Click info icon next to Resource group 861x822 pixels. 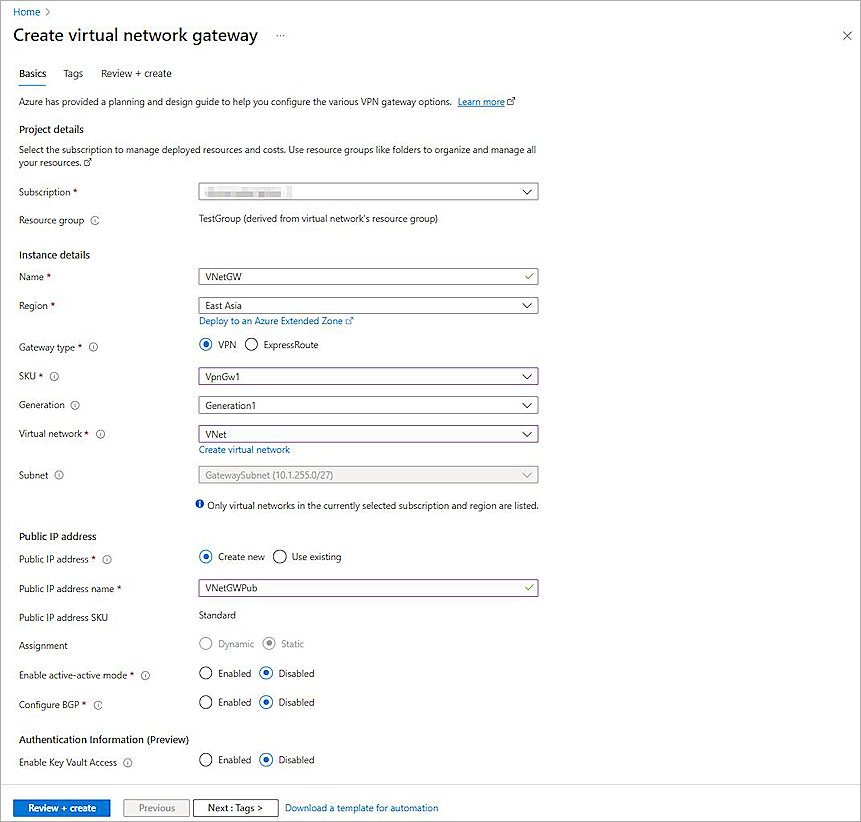click(x=95, y=221)
